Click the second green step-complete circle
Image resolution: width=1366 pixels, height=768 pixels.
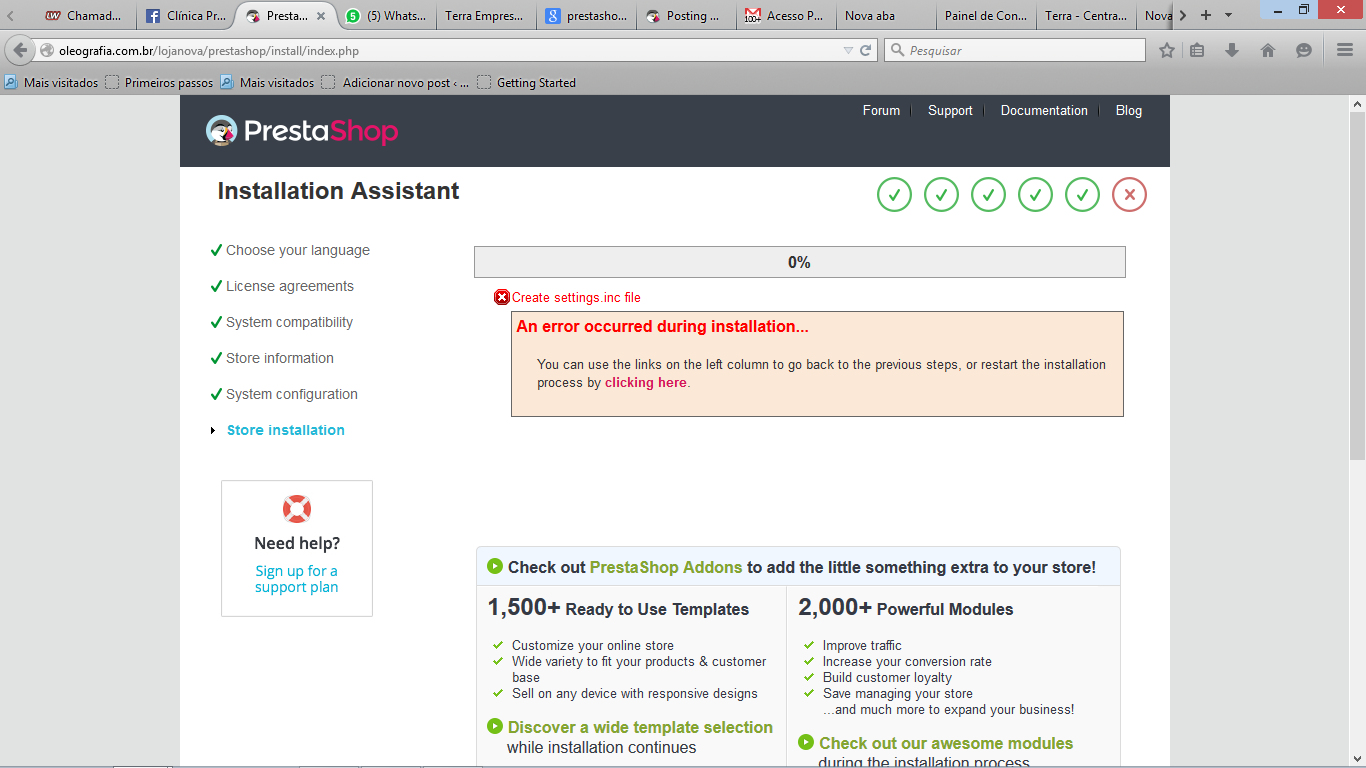[x=941, y=194]
